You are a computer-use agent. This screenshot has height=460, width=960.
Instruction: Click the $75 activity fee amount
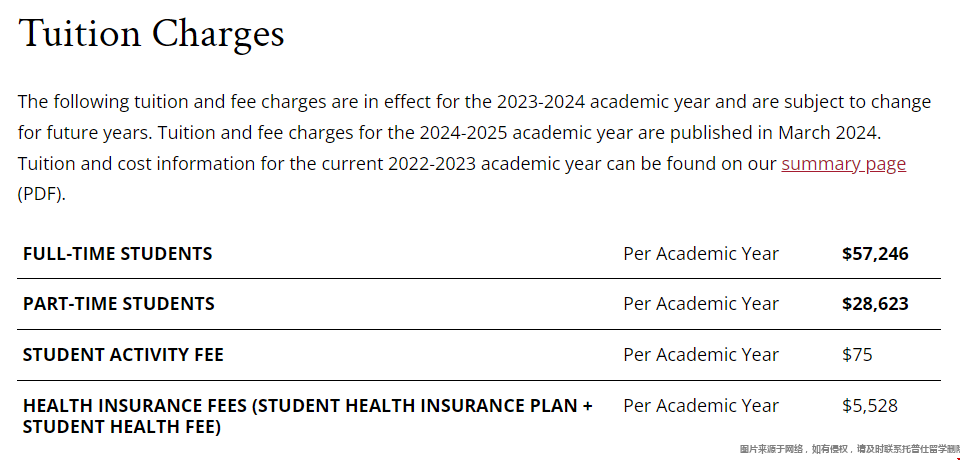[x=857, y=355]
